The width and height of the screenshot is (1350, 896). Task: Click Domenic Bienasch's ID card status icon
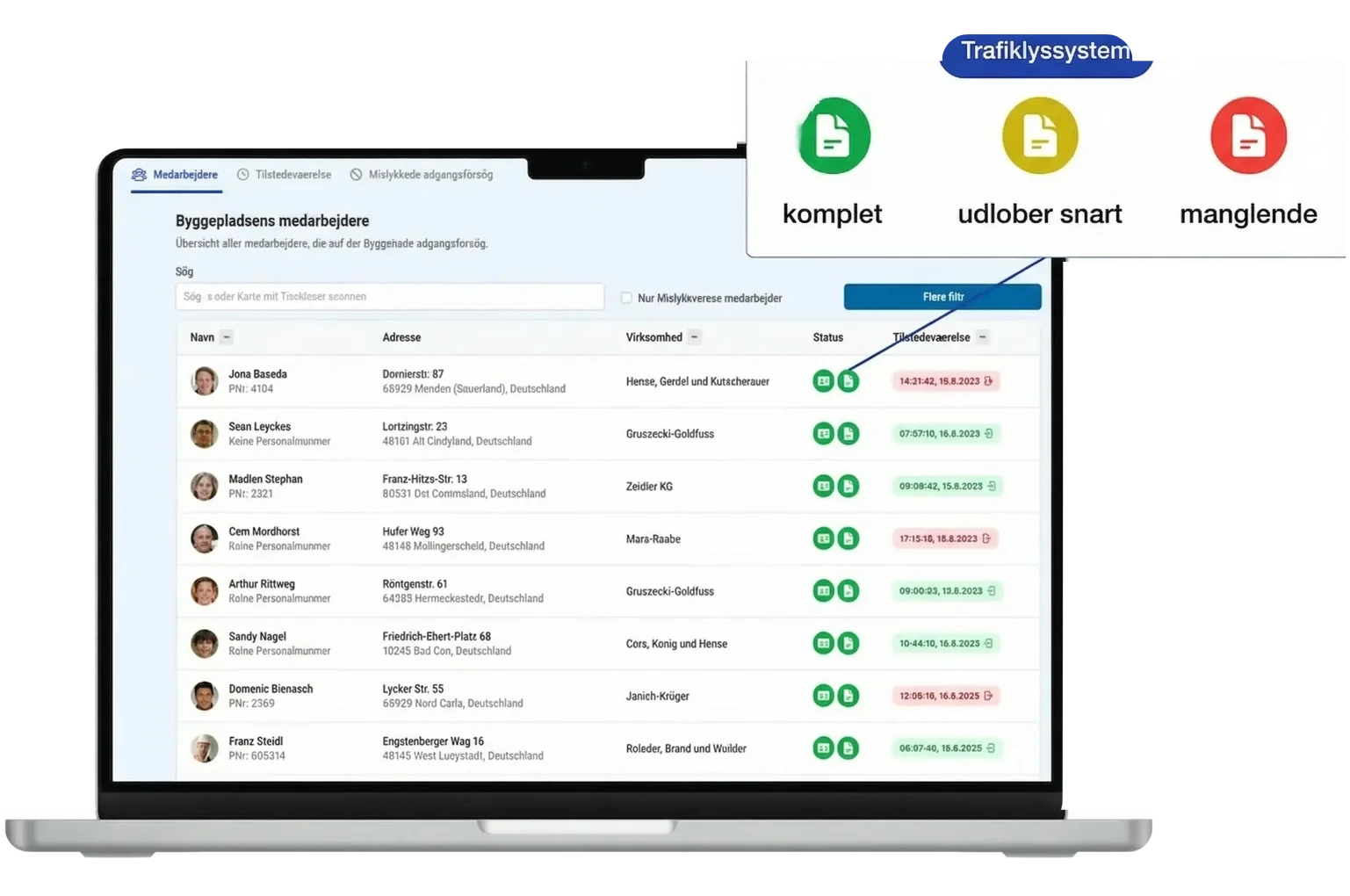point(823,696)
